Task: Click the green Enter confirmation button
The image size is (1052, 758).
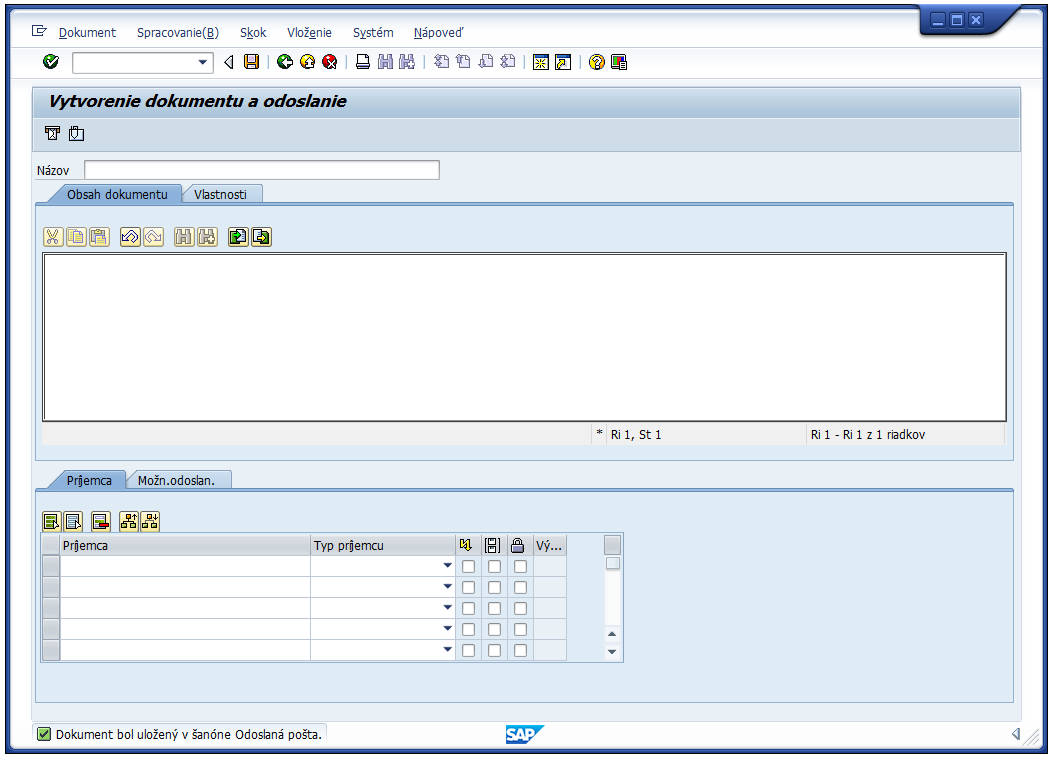Action: (x=50, y=61)
